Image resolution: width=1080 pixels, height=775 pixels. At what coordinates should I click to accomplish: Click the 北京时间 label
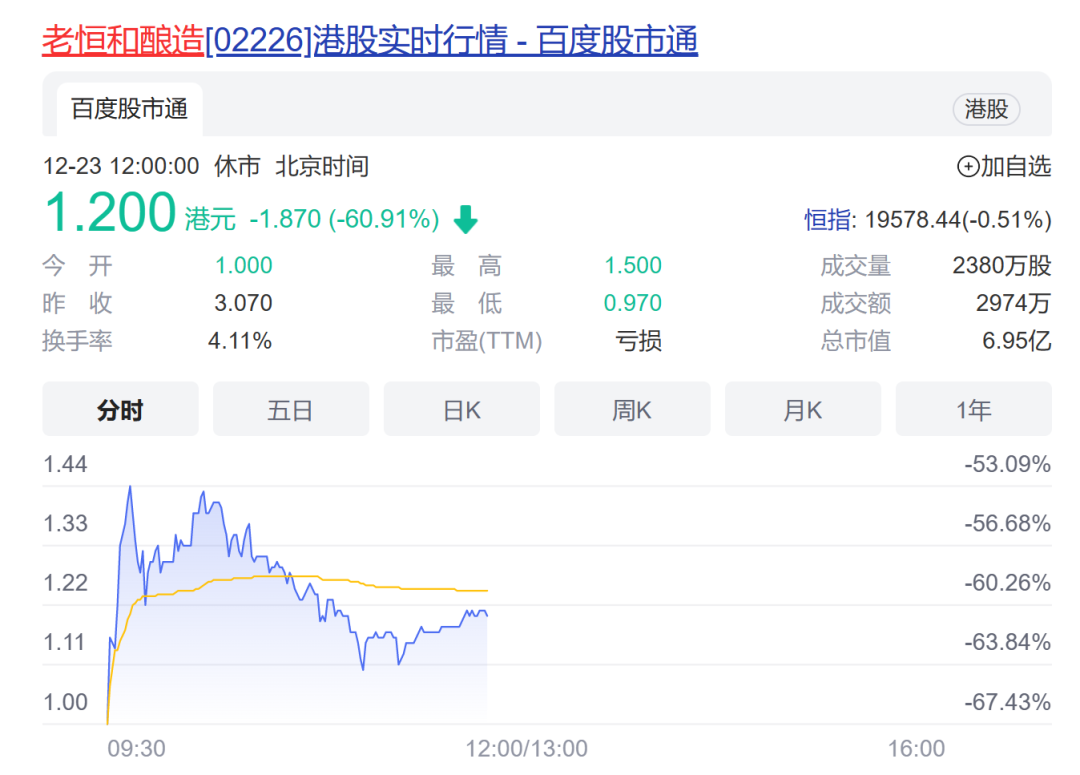tap(322, 166)
